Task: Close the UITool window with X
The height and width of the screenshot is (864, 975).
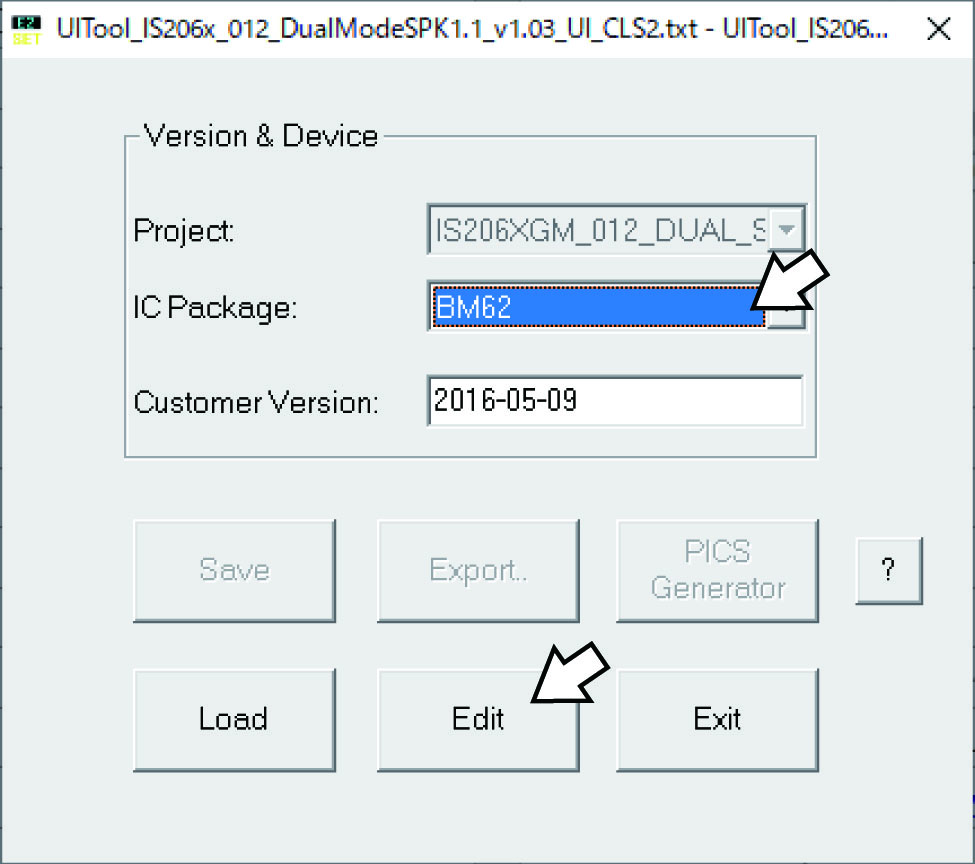Action: point(938,29)
